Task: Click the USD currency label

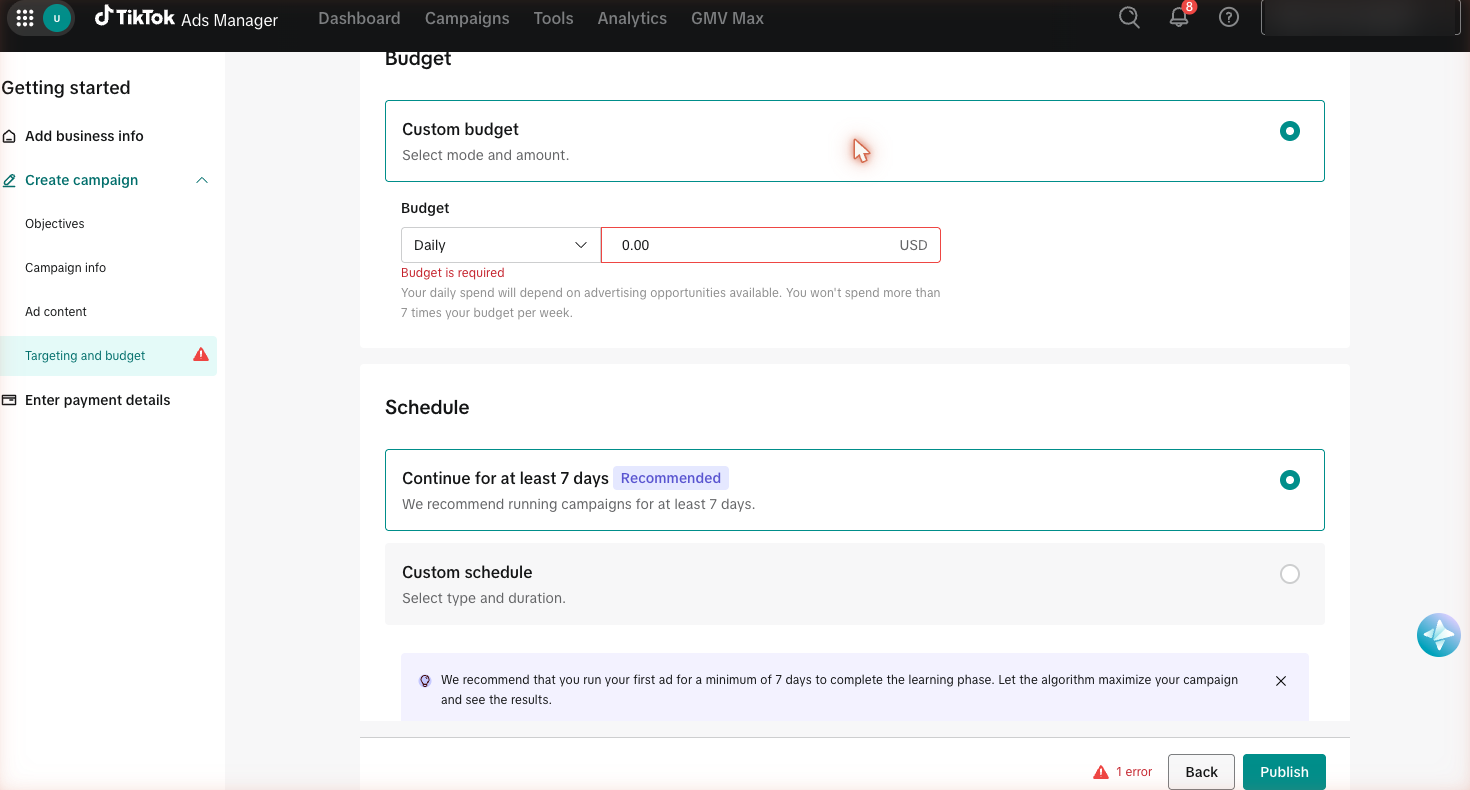Action: [913, 245]
